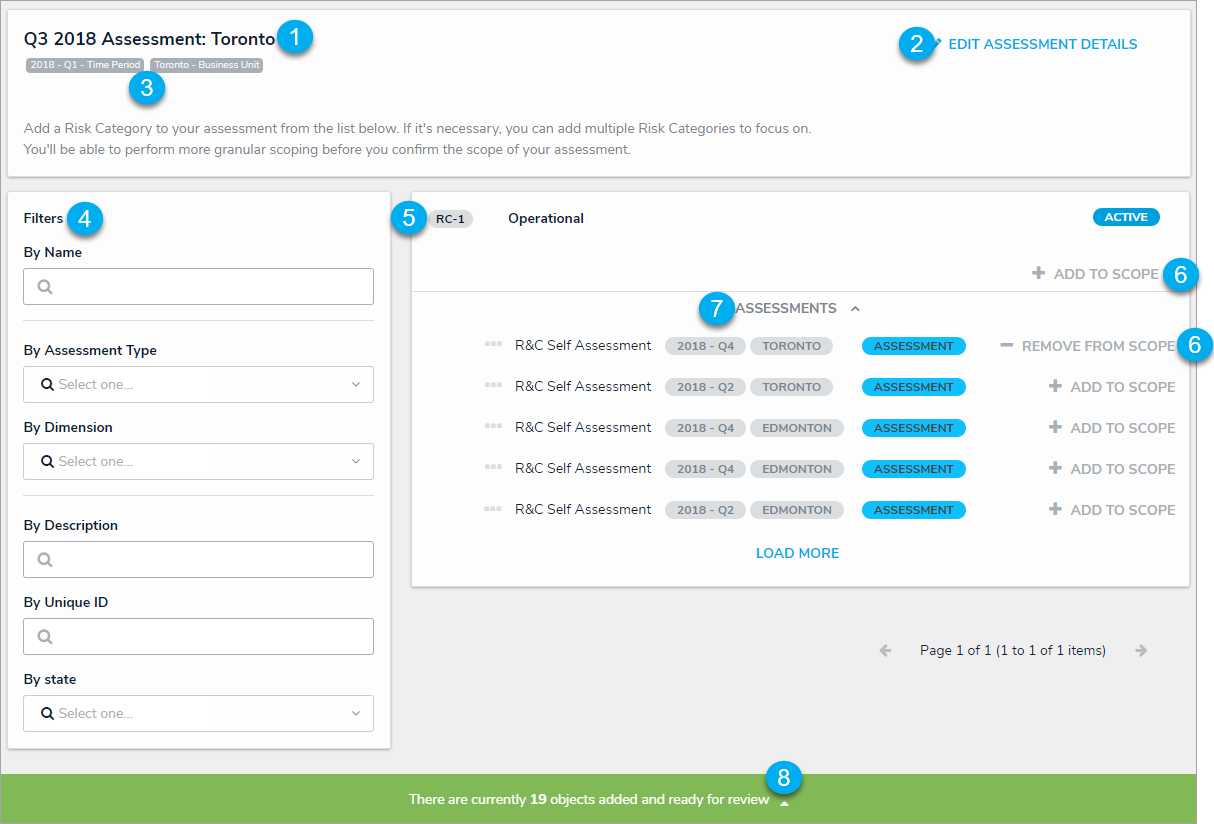This screenshot has height=824, width=1214.
Task: Focus the By Name filter field
Action: [198, 286]
